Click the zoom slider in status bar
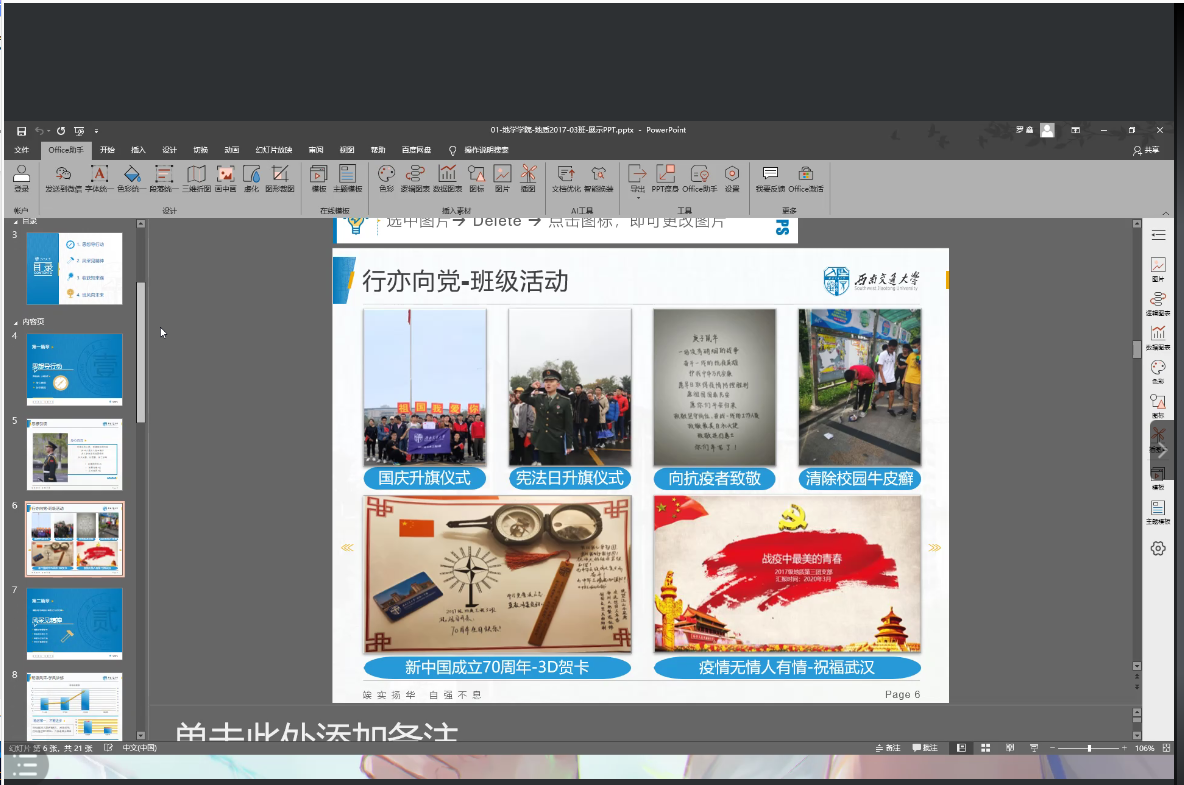Image resolution: width=1184 pixels, height=785 pixels. (x=1088, y=748)
